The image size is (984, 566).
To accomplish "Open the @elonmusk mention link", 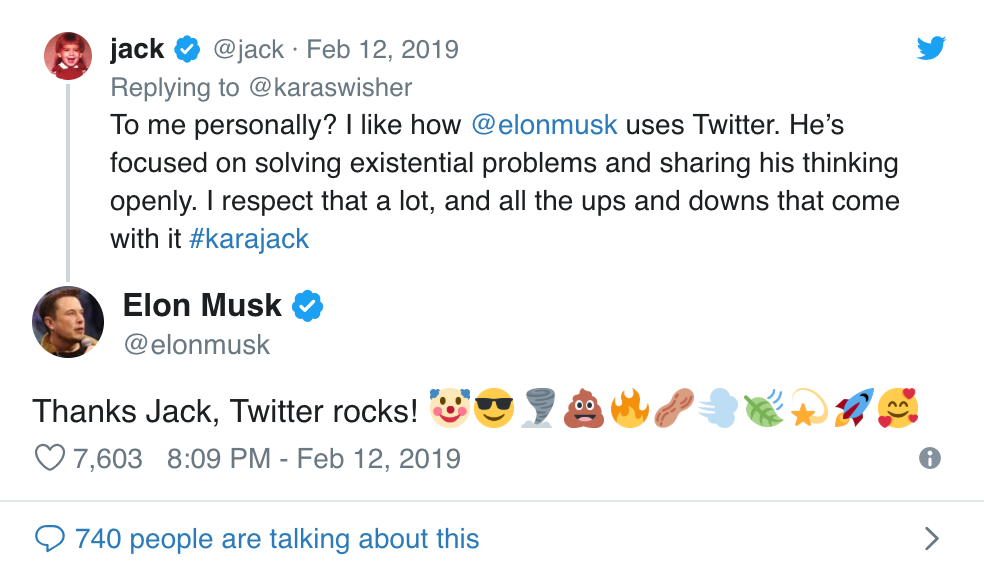I will coord(544,125).
